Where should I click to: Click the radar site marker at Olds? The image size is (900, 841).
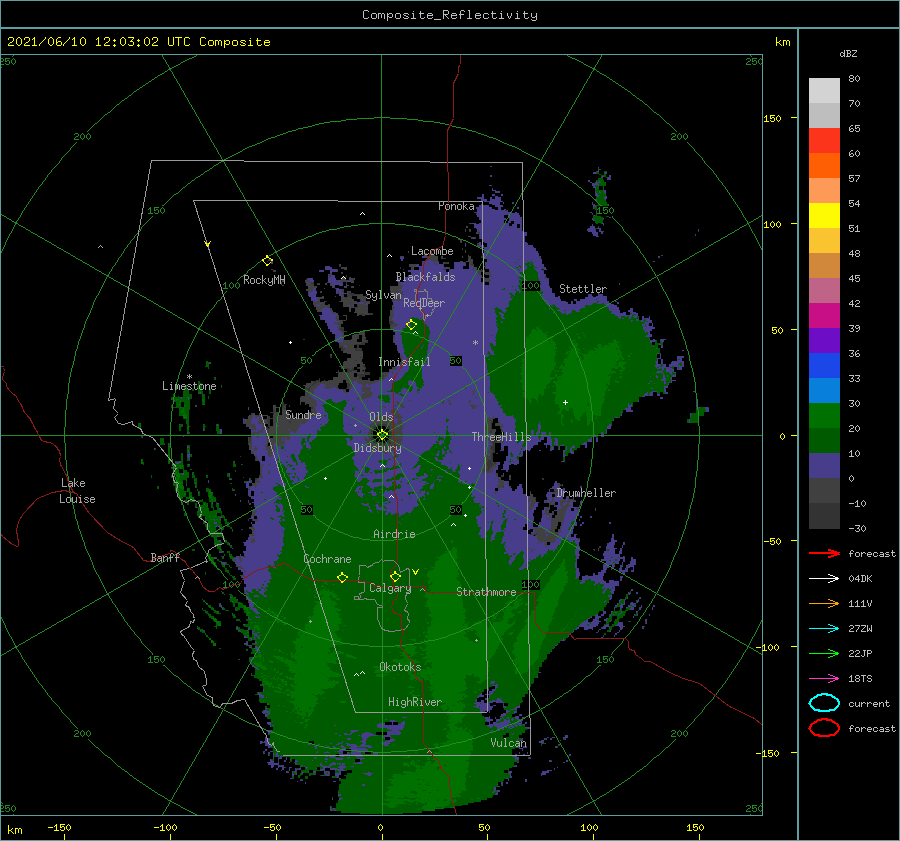coord(382,435)
